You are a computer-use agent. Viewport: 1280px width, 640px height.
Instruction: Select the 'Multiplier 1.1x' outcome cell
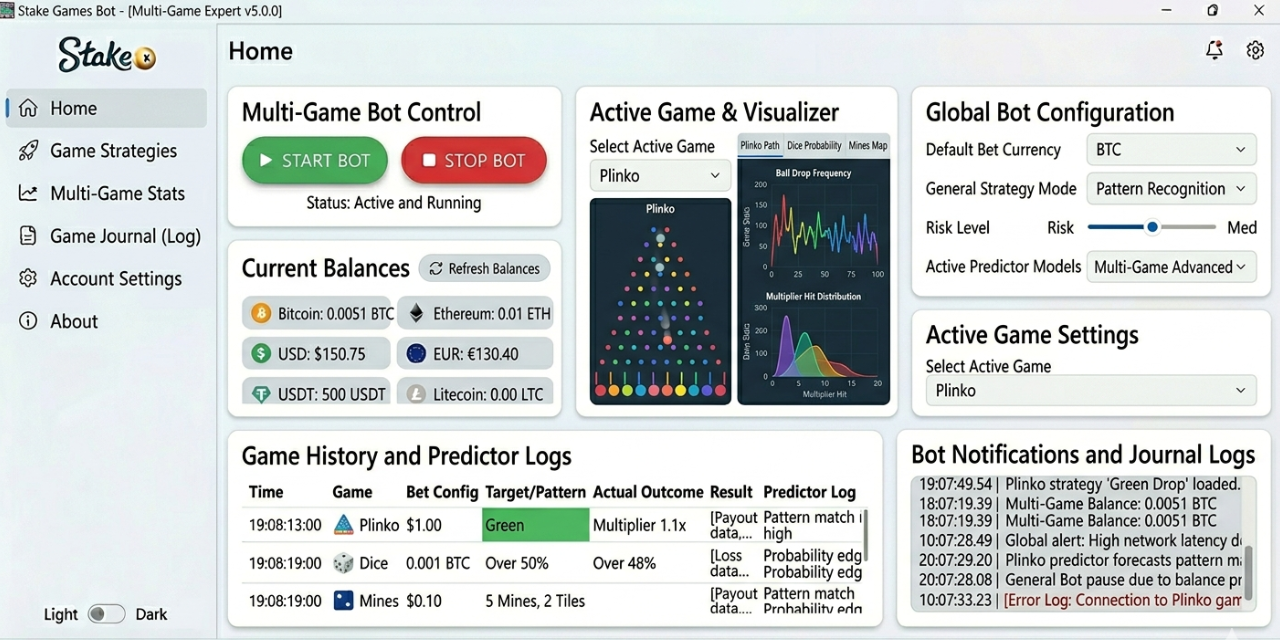tap(640, 525)
